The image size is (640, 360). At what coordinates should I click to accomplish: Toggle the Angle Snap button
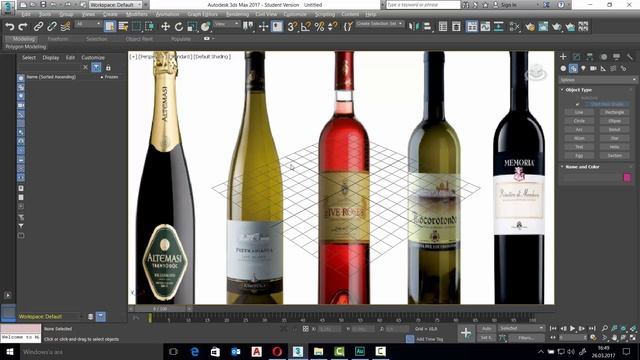306,27
